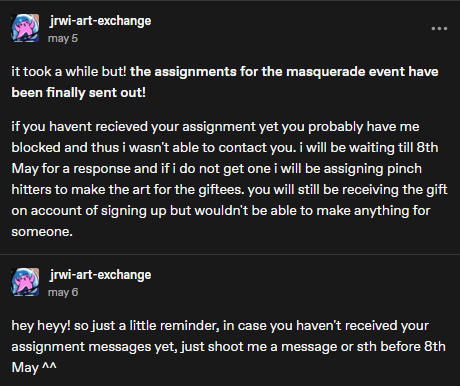460x386 pixels.
Task: Click the bold words "been finally sent out!"
Action: 79,93
